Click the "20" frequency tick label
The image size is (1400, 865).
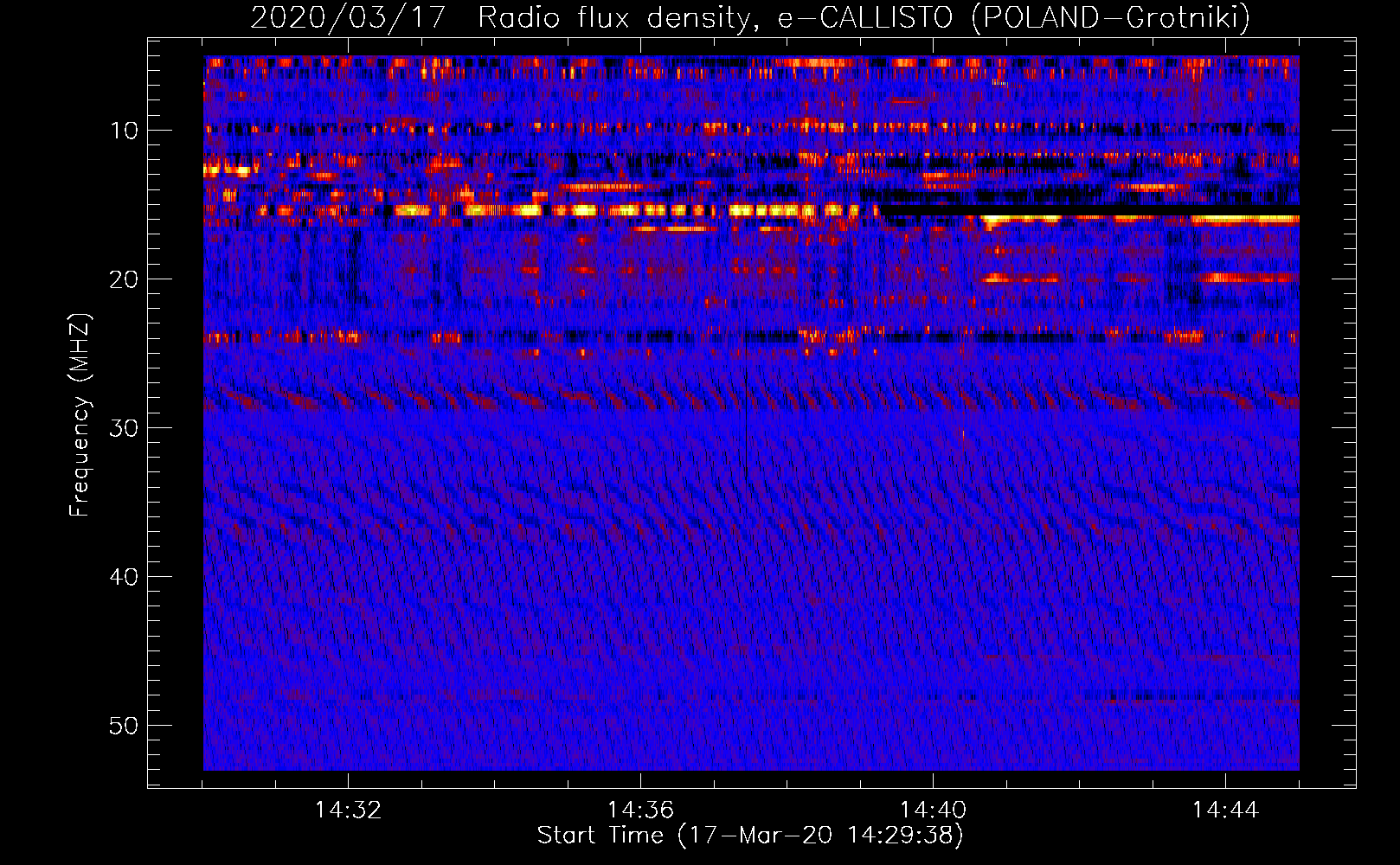click(125, 279)
